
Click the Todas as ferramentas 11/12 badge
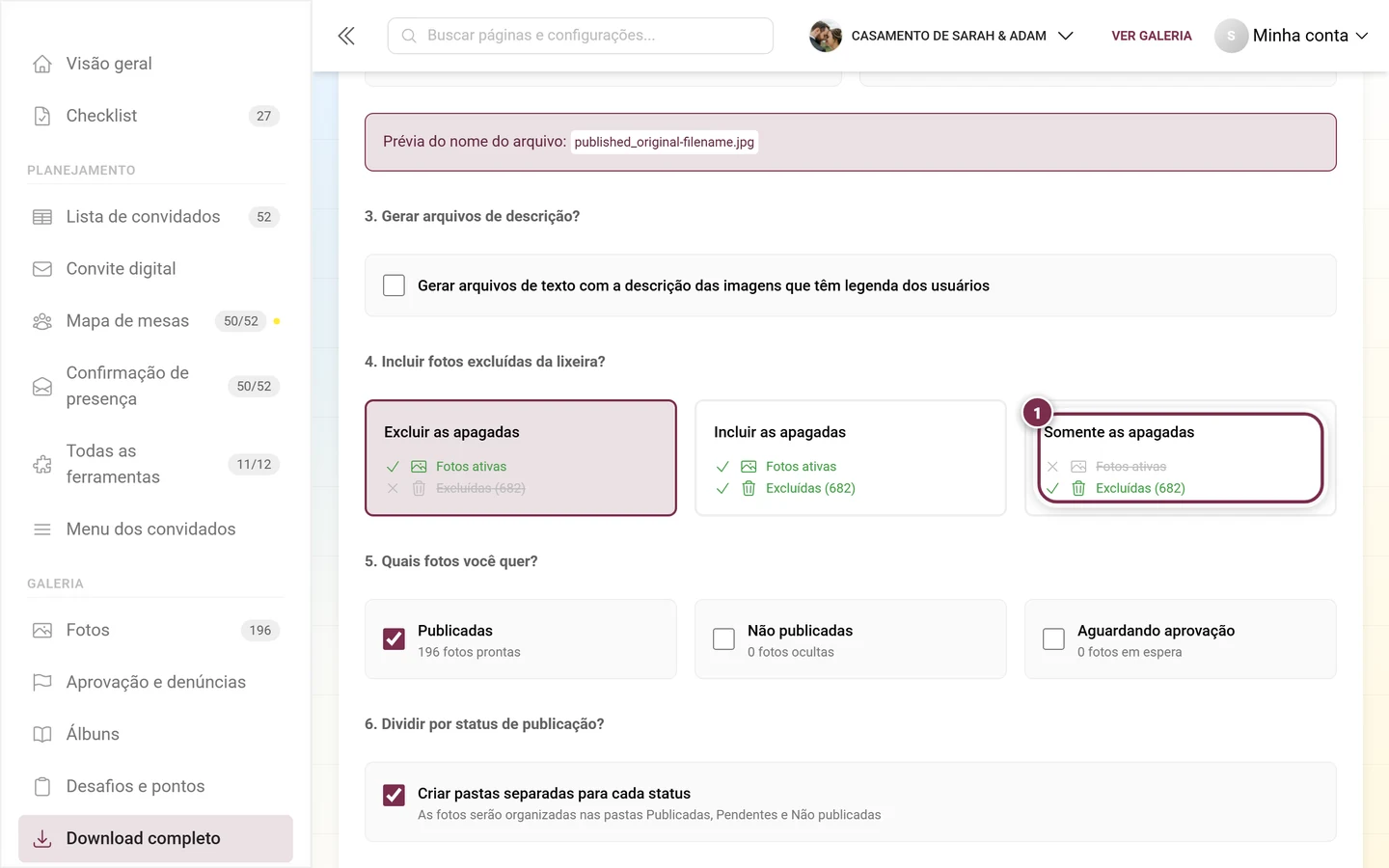(x=254, y=465)
